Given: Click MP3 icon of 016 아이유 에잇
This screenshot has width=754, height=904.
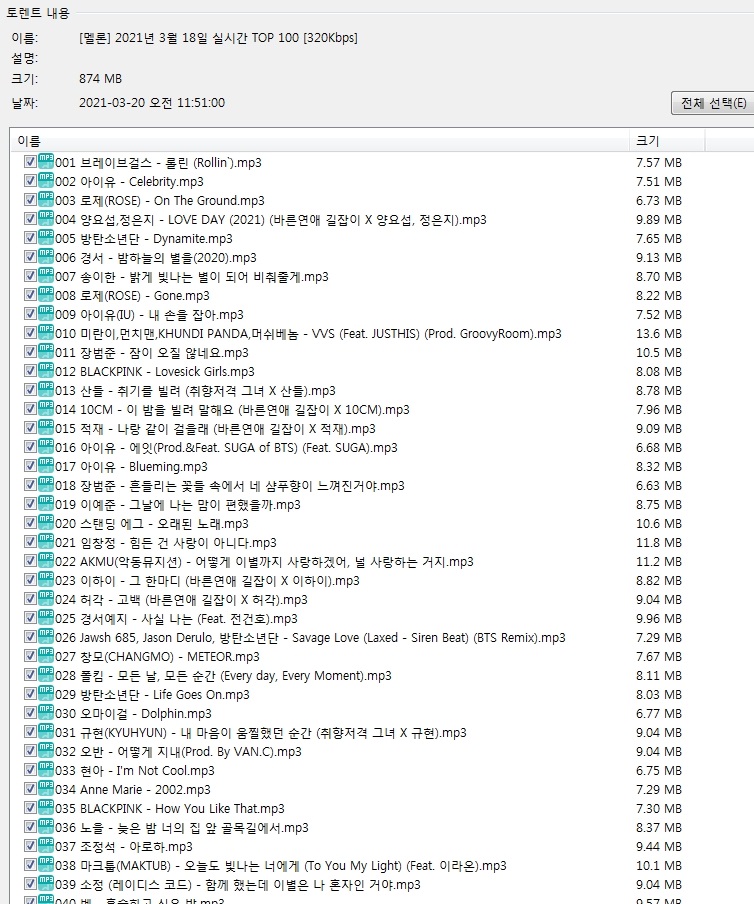Looking at the screenshot, I should (x=46, y=447).
